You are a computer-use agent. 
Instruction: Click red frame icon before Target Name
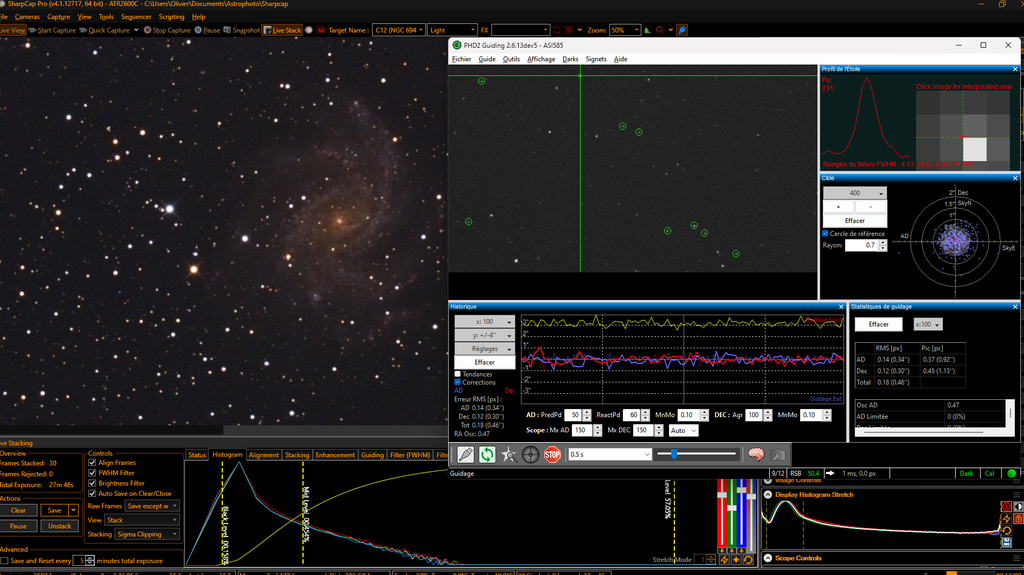tap(321, 30)
